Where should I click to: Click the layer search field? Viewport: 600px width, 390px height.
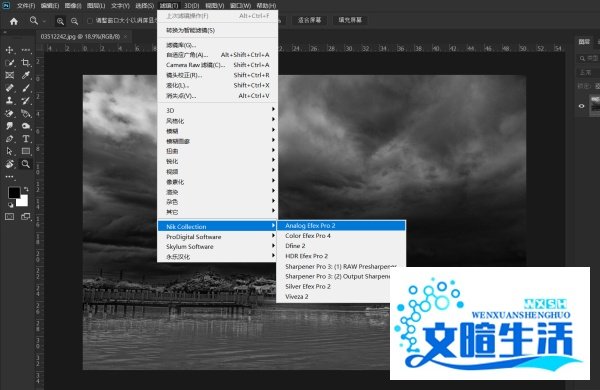pos(589,58)
